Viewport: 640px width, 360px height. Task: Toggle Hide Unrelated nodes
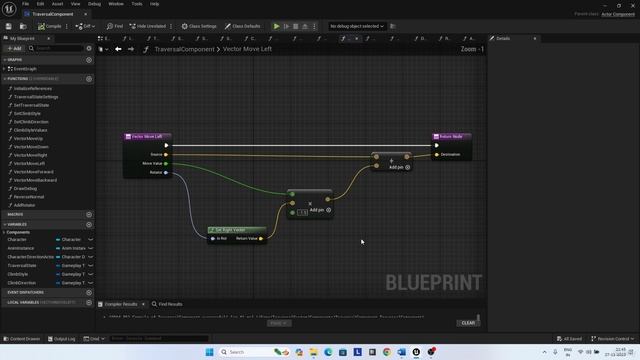(148, 26)
